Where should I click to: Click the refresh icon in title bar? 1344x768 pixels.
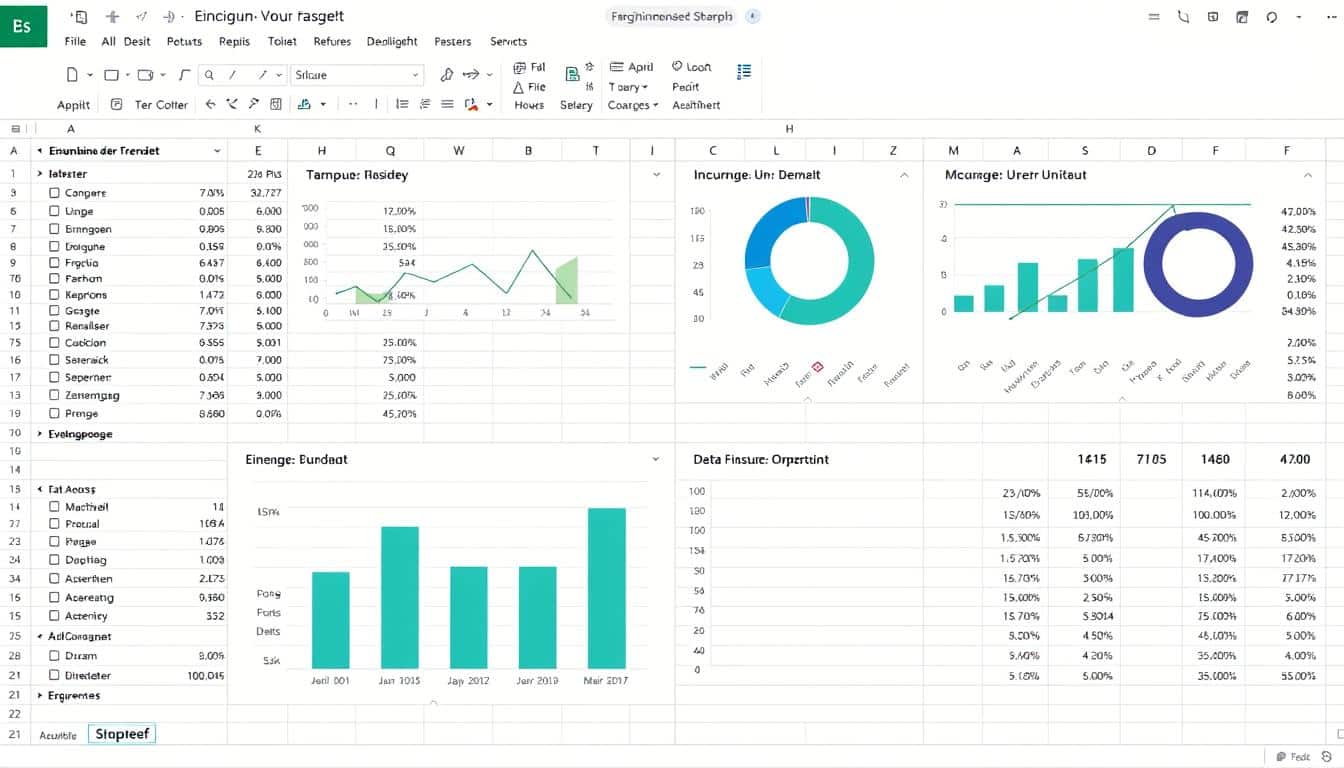(1272, 17)
